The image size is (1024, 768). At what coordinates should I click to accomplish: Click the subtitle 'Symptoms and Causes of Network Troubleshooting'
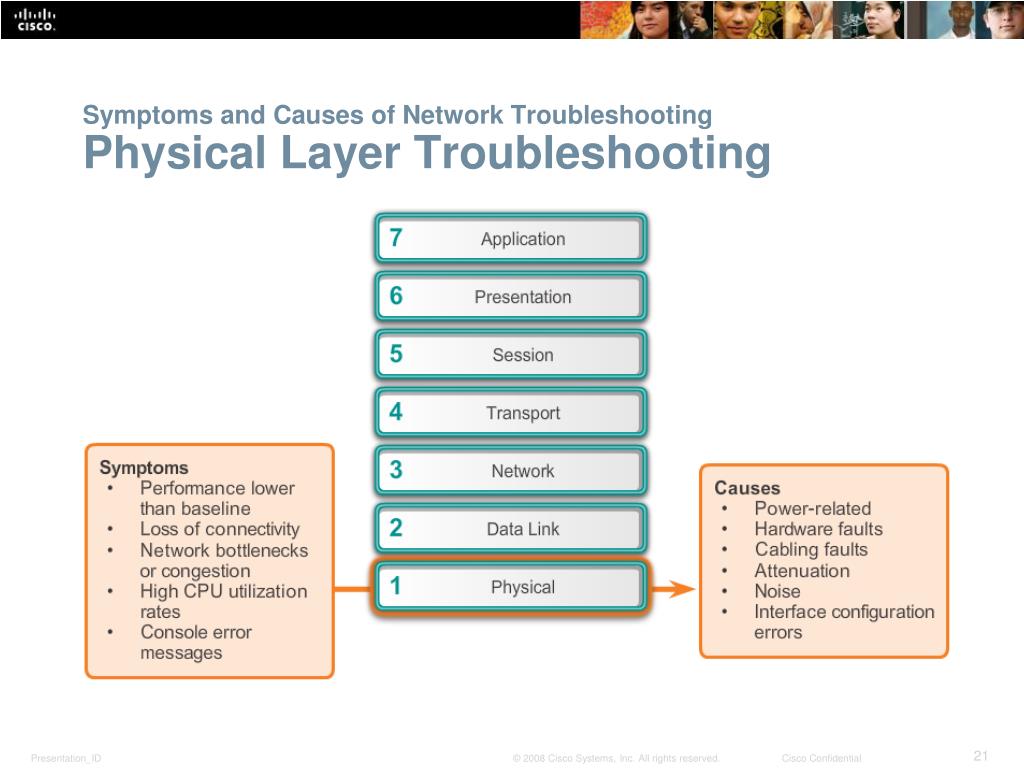[397, 115]
